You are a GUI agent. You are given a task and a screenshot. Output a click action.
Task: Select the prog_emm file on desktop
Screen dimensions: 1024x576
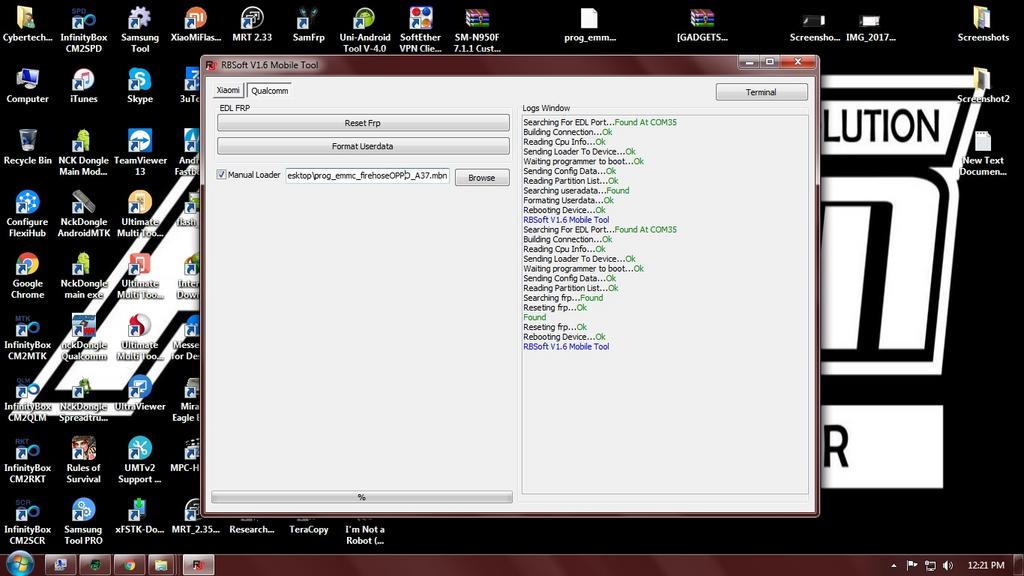click(590, 25)
